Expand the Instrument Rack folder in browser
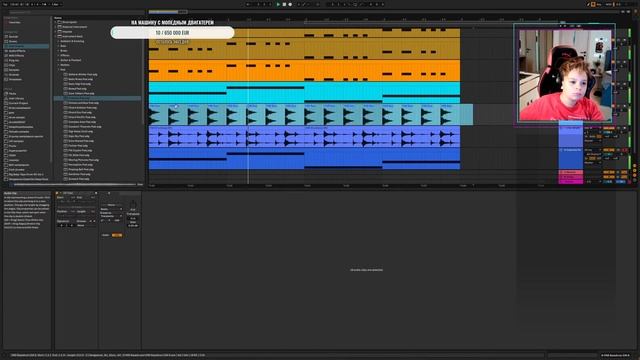This screenshot has height=360, width=640. coord(56,36)
